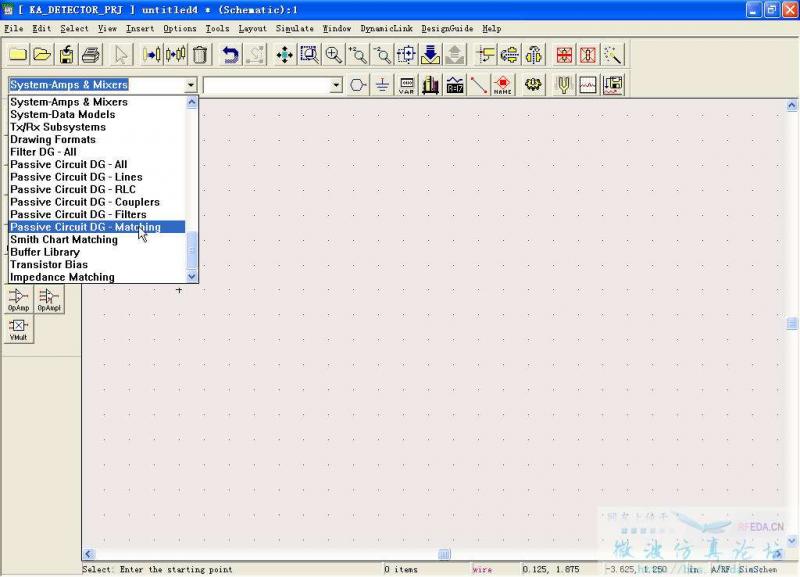Click the magic wand toolbar icon
The width and height of the screenshot is (800, 577).
[613, 55]
